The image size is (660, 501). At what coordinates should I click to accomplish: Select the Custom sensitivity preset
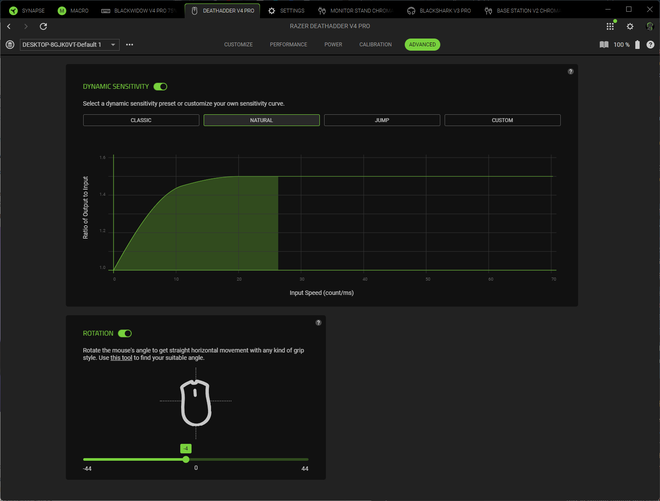click(x=502, y=120)
